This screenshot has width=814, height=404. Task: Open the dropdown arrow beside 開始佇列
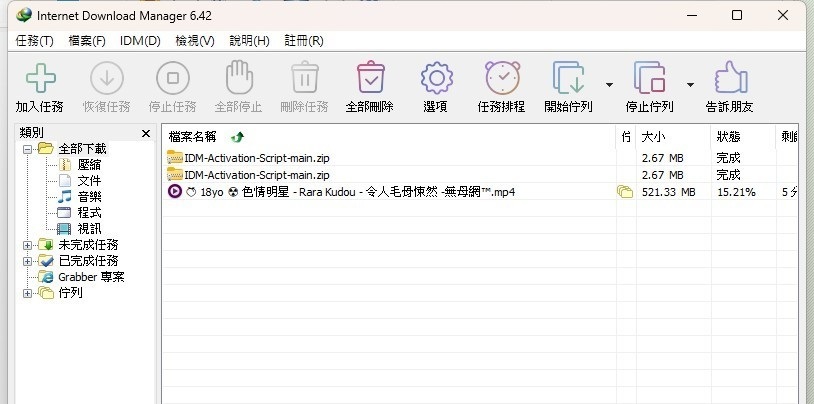609,84
